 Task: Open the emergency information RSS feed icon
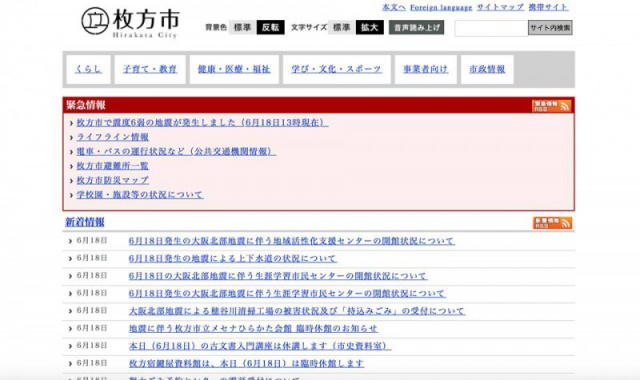[x=551, y=106]
